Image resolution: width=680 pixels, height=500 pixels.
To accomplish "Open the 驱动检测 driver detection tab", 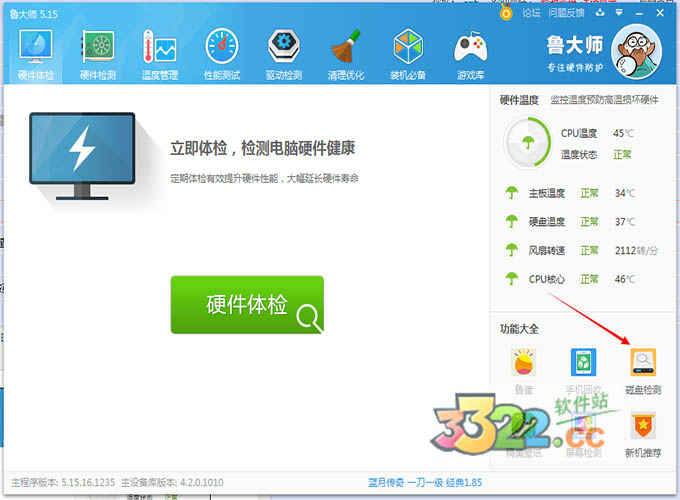I will pos(284,55).
